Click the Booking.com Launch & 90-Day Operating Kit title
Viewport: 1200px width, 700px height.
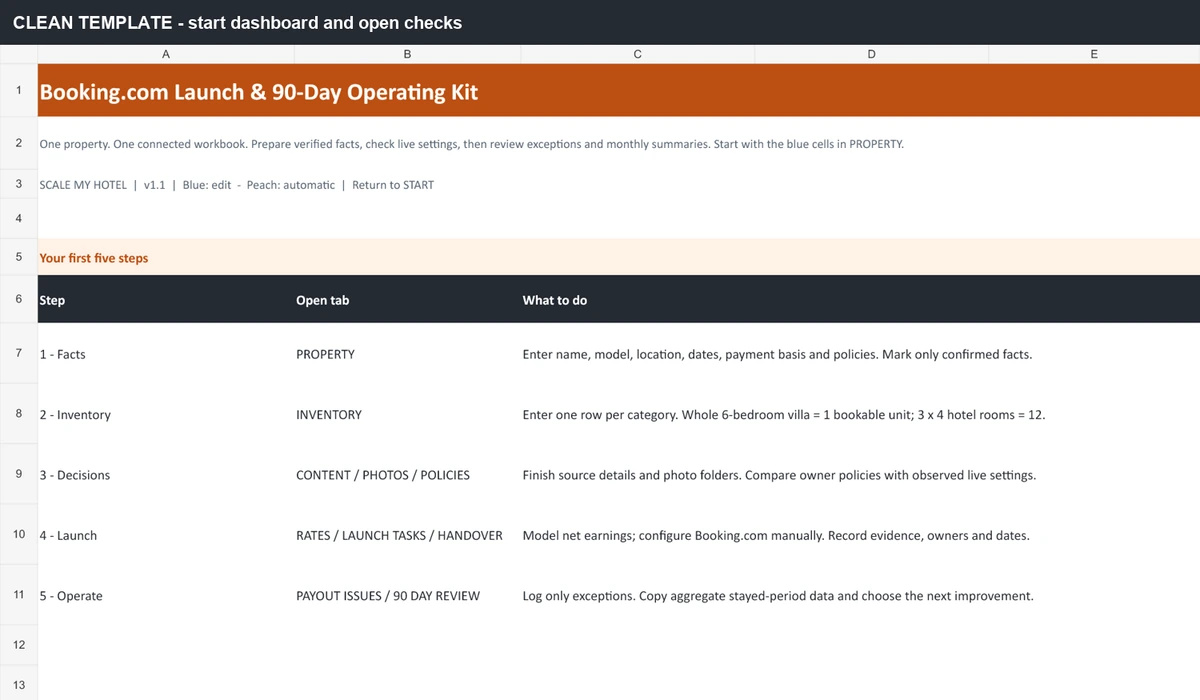coord(259,92)
